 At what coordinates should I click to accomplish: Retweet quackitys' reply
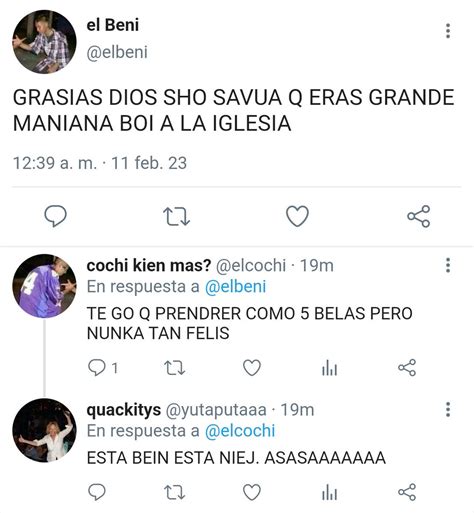pyautogui.click(x=175, y=492)
